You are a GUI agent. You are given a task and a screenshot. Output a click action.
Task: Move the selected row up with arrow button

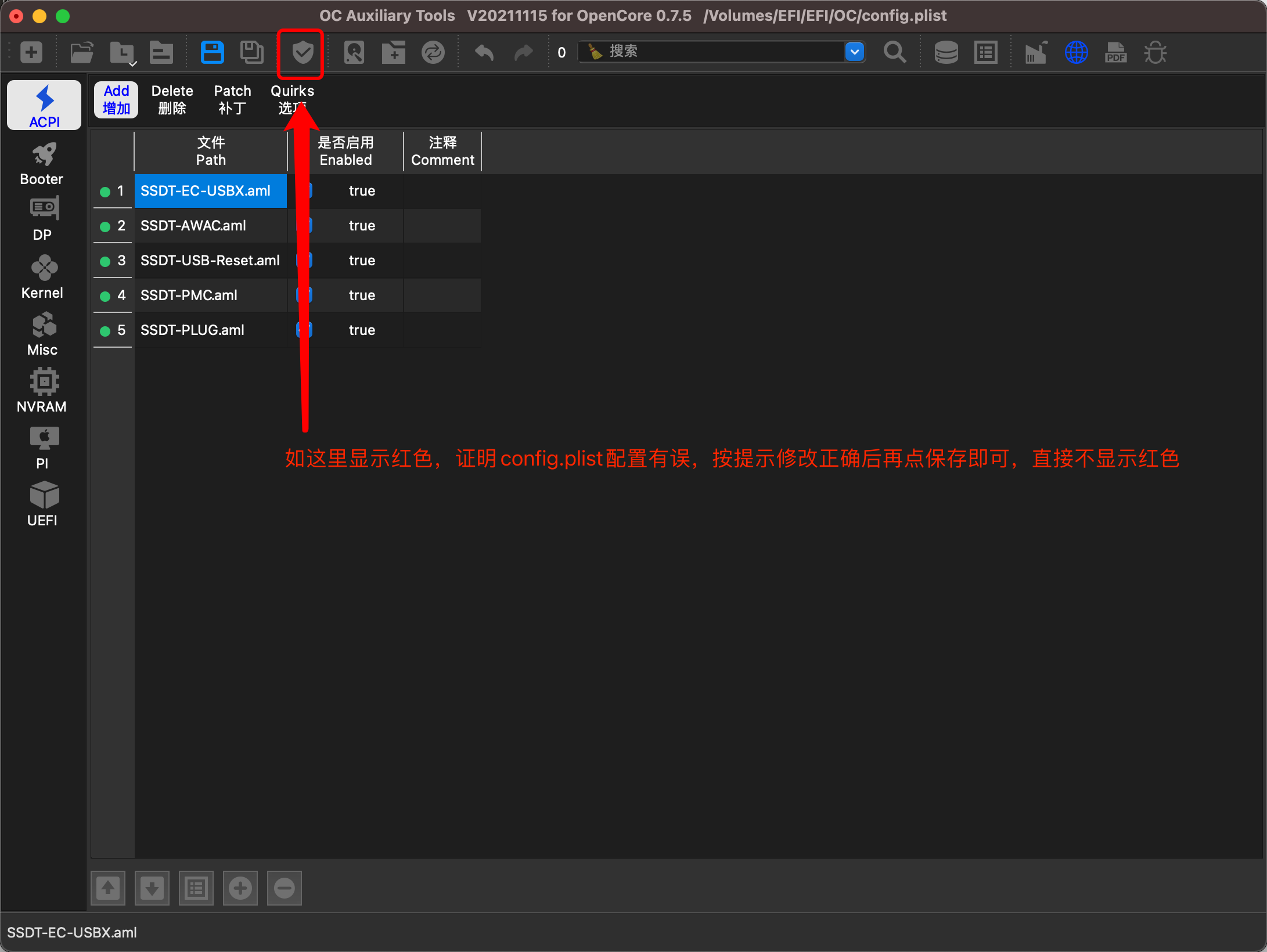click(108, 888)
